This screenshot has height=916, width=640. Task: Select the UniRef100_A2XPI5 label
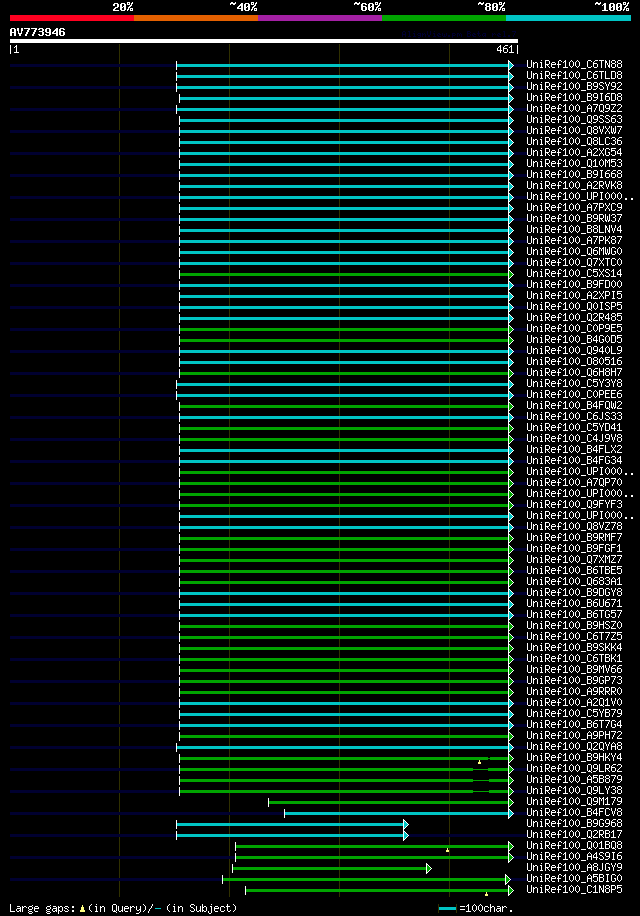coord(574,296)
